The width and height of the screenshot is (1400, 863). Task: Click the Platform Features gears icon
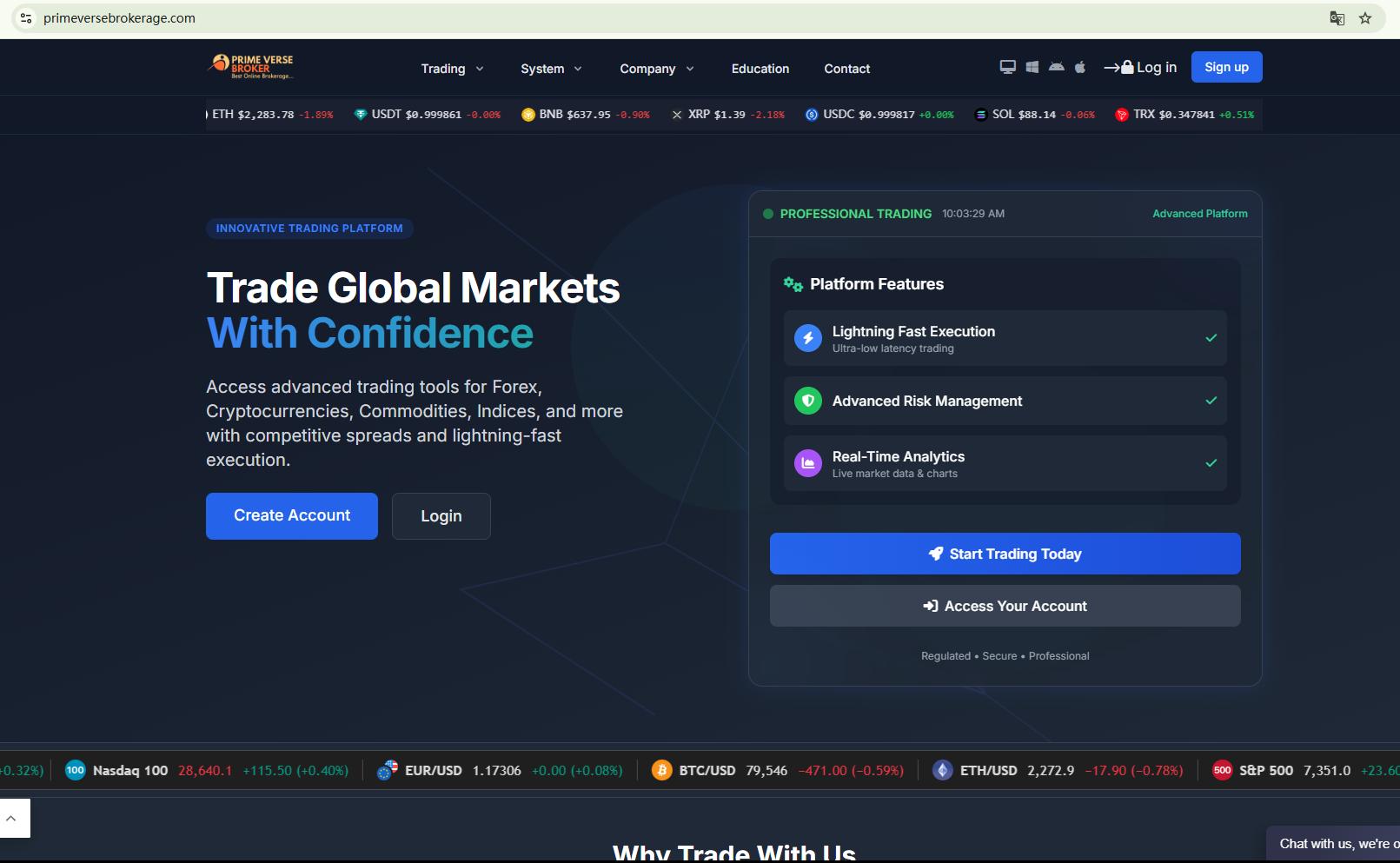(793, 284)
